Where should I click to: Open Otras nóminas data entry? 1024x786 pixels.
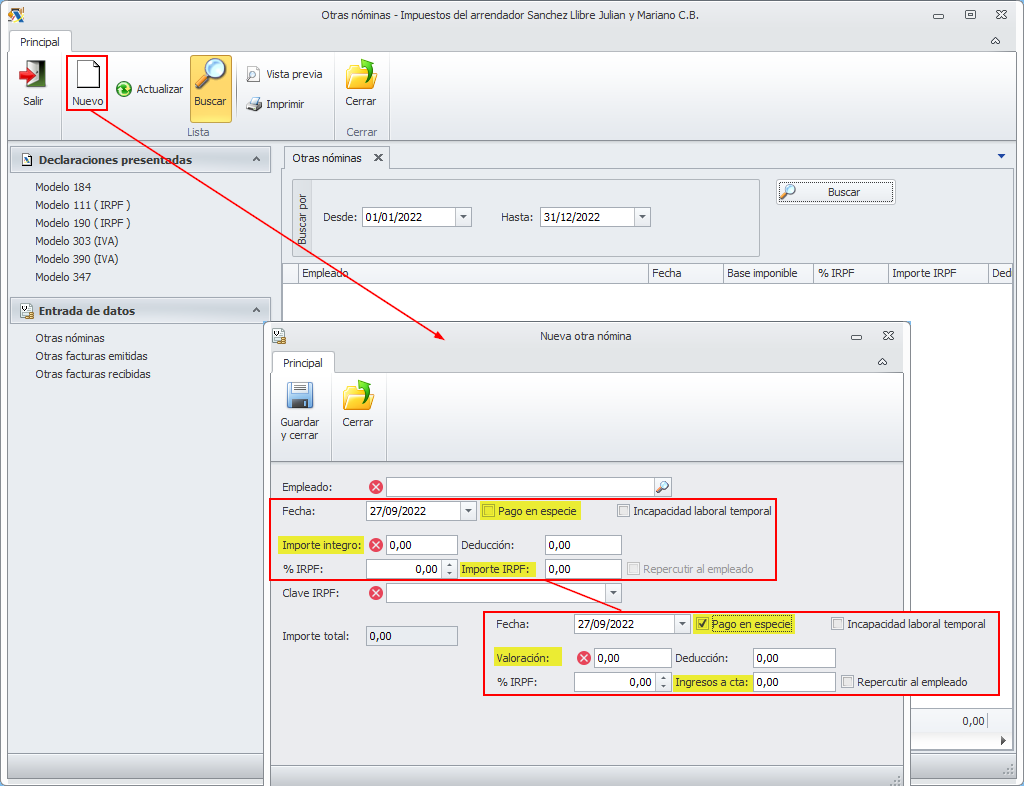[x=70, y=338]
